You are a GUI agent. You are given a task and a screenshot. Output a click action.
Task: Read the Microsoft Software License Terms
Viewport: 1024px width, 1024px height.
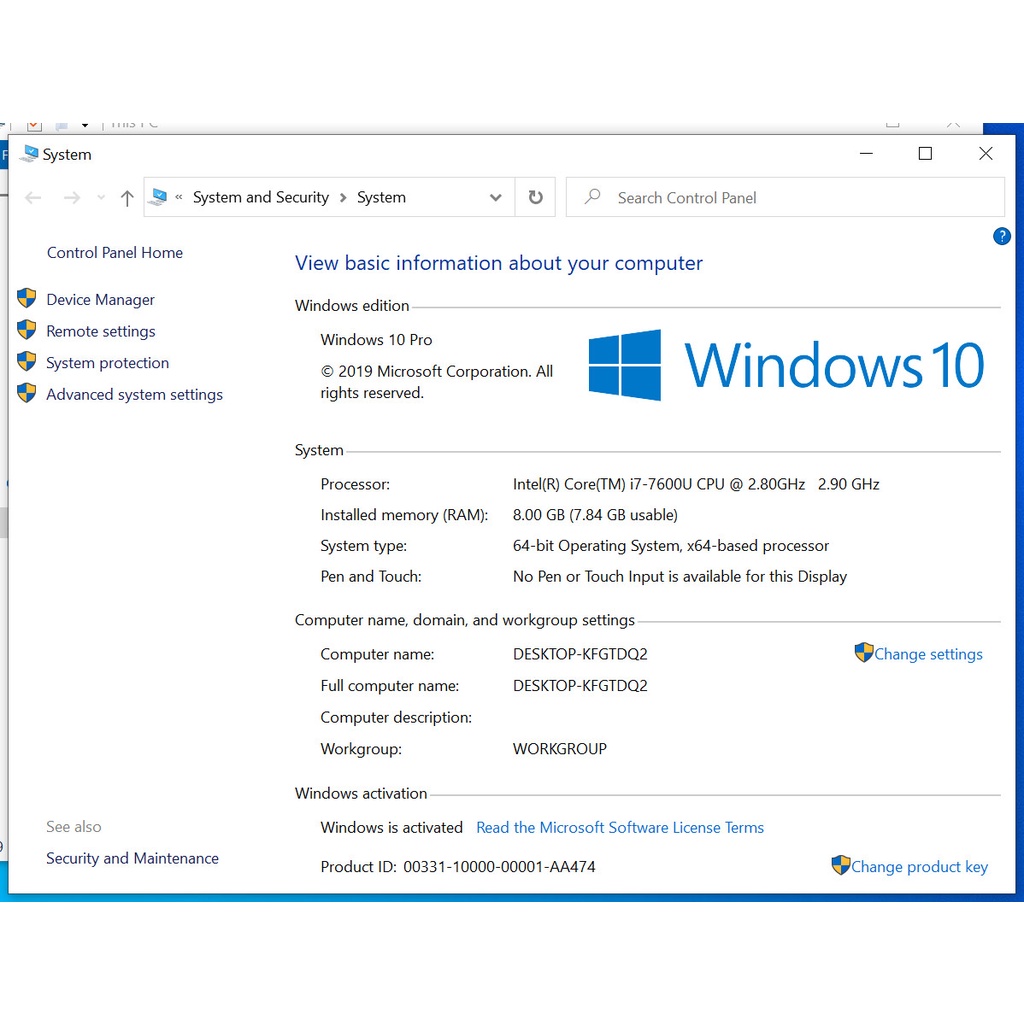coord(620,827)
